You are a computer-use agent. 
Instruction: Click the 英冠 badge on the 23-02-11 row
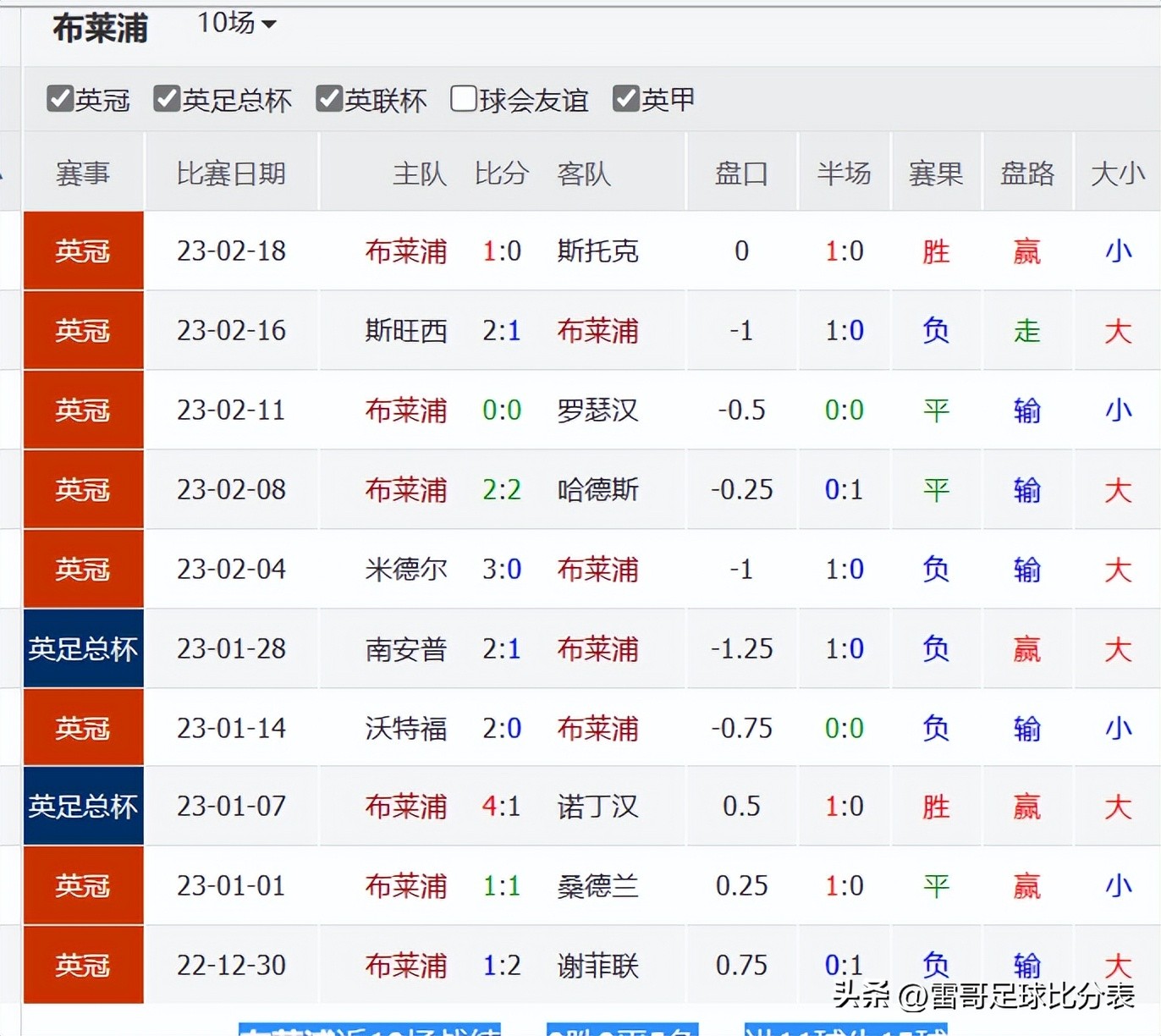click(82, 411)
